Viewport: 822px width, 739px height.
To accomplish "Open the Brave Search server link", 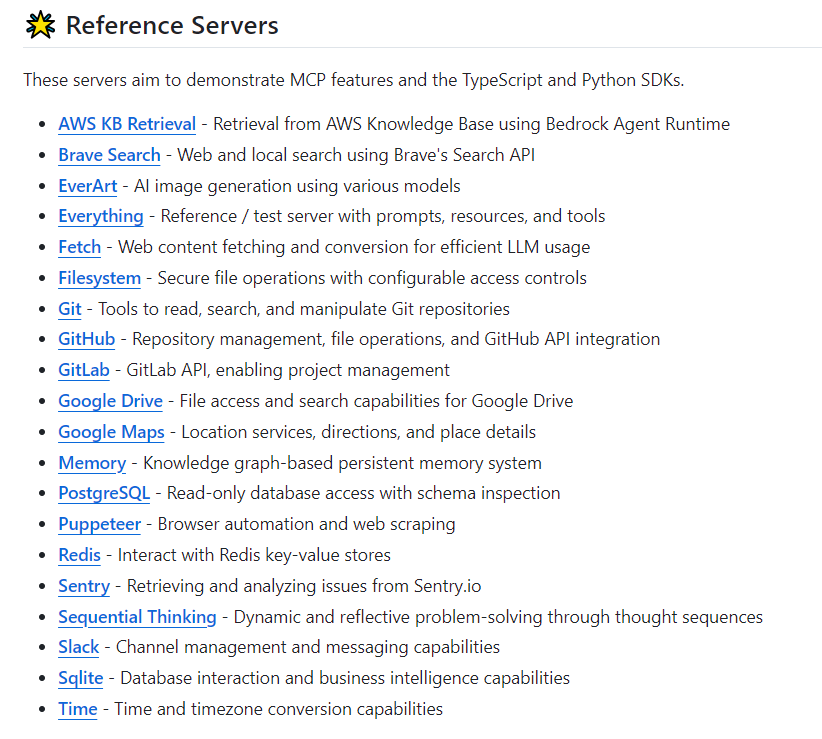I will tap(109, 155).
